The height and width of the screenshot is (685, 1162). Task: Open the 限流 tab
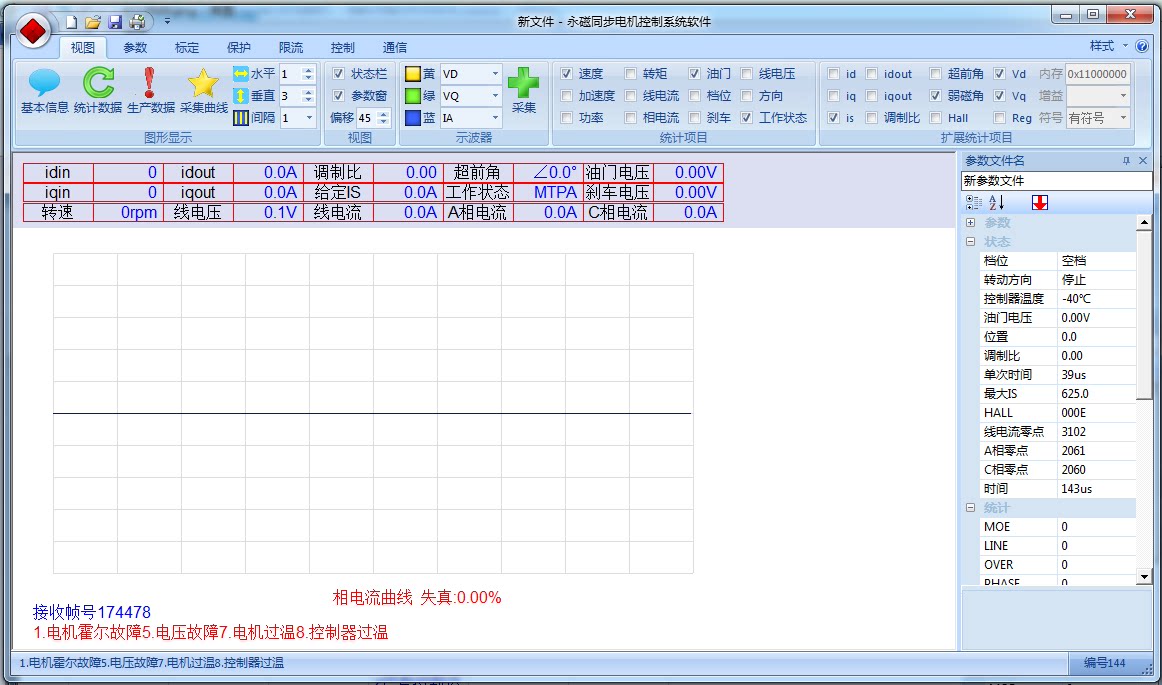tap(290, 47)
